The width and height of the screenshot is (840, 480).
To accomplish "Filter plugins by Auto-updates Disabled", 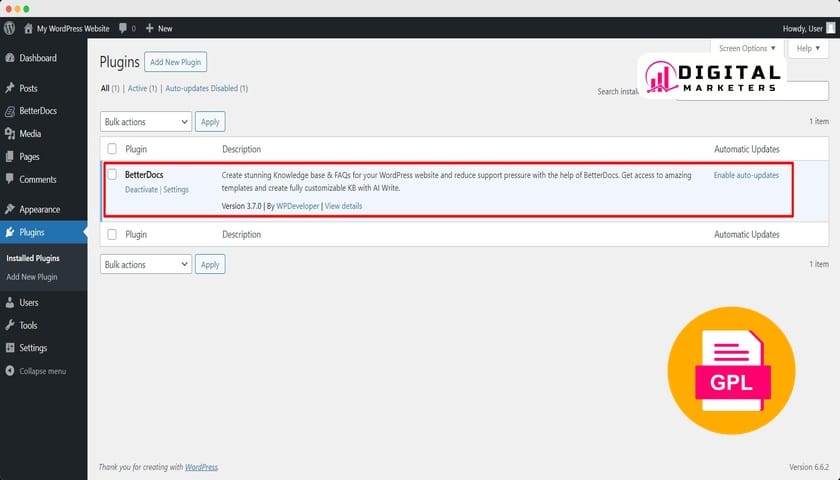I will [x=206, y=88].
